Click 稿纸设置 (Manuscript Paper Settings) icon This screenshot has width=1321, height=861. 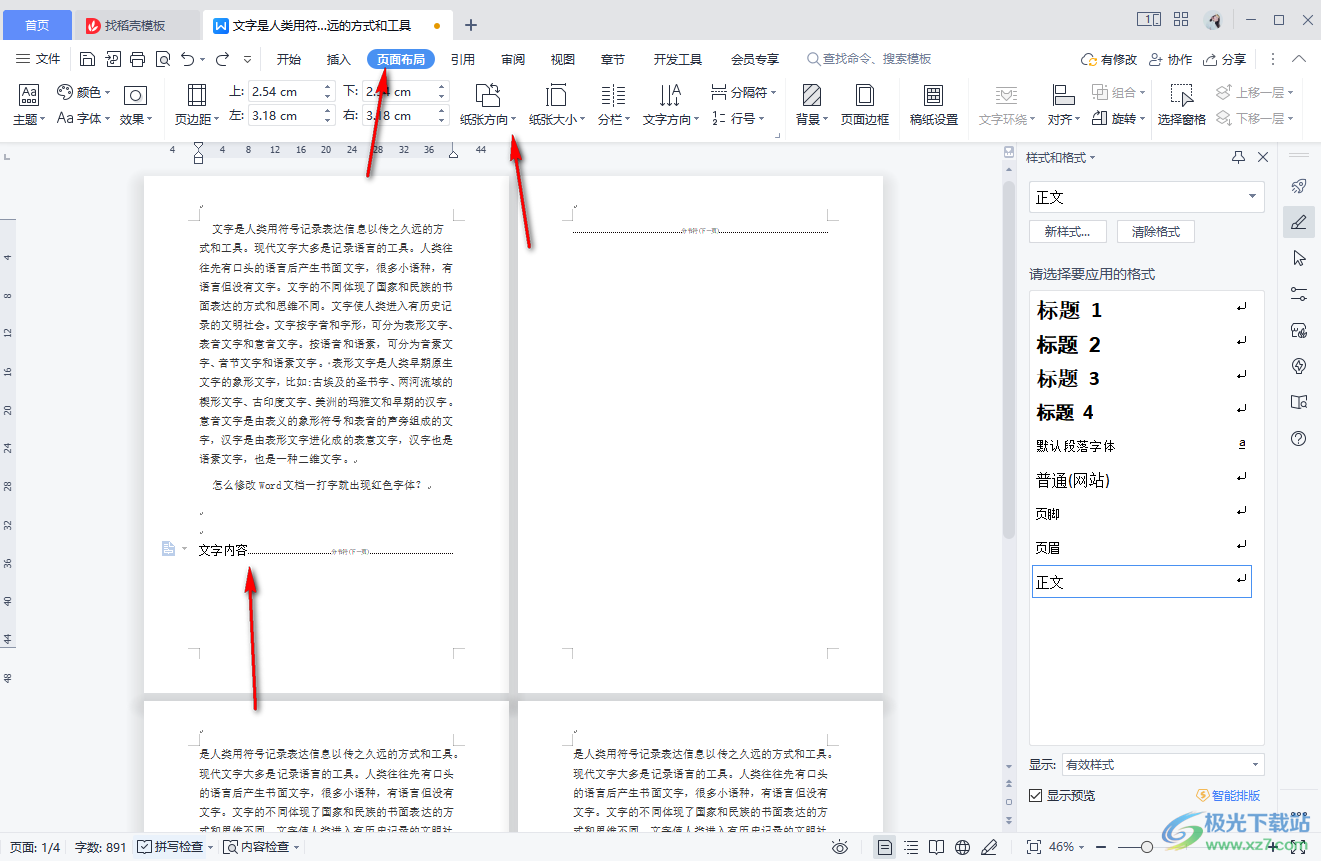coord(934,105)
